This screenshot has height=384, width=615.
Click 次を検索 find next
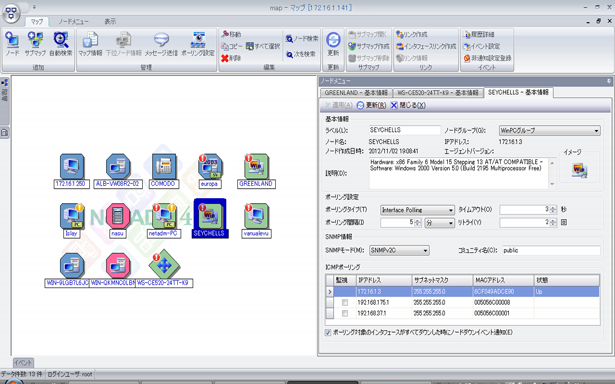[x=300, y=54]
